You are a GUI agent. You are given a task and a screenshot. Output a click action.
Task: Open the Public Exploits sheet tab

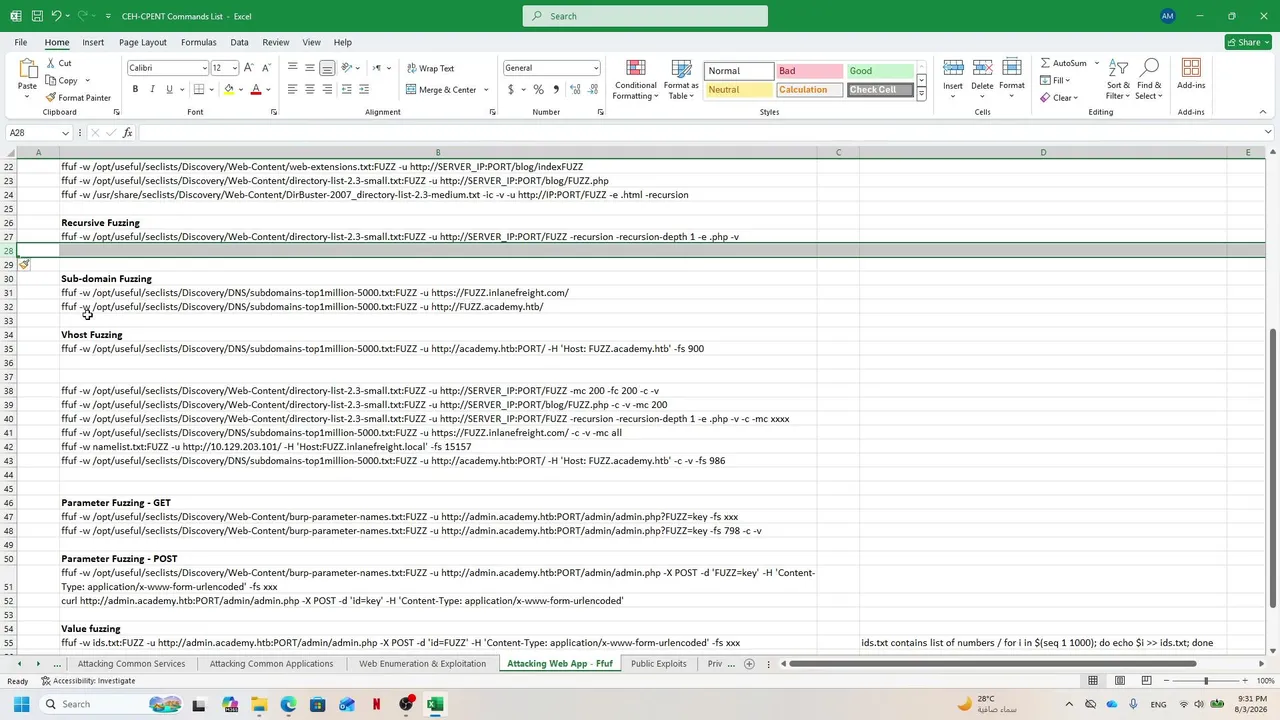658,664
